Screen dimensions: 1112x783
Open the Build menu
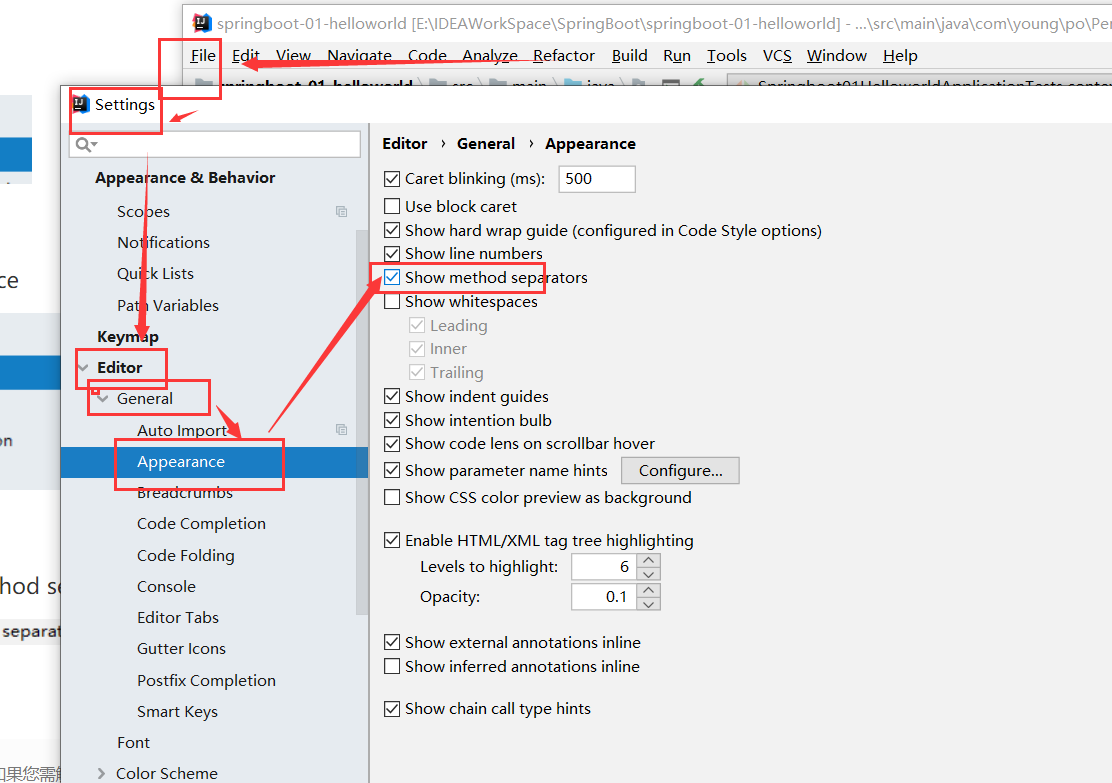point(630,55)
